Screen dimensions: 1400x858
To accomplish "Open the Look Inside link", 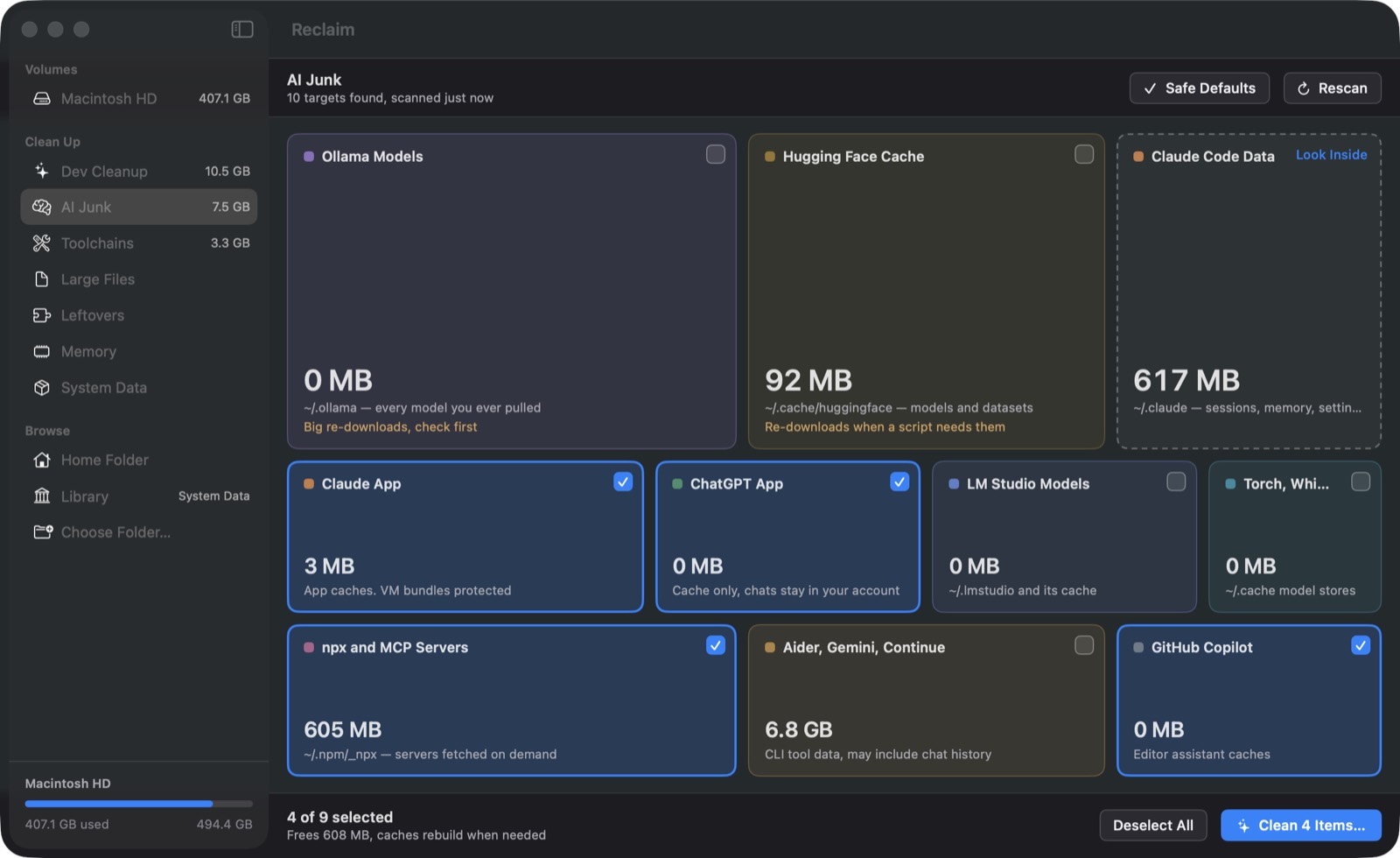I will [1331, 155].
